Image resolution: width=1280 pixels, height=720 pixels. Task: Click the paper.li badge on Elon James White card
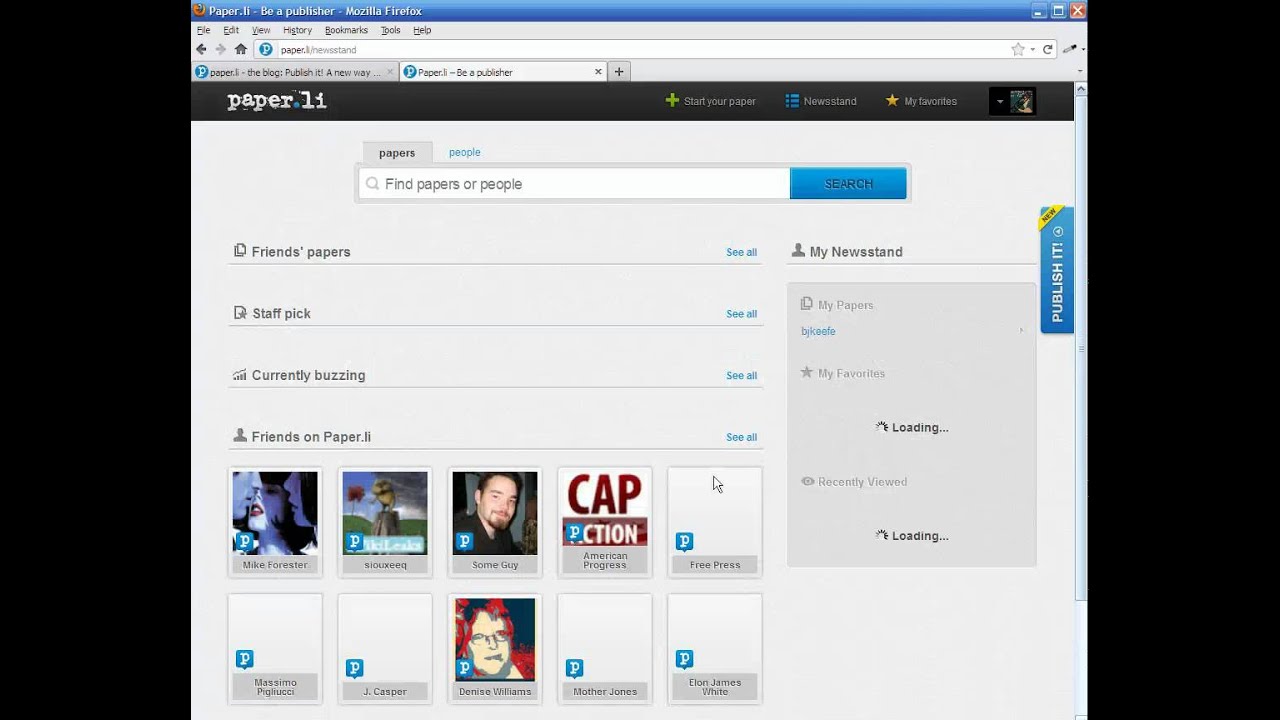pos(684,658)
